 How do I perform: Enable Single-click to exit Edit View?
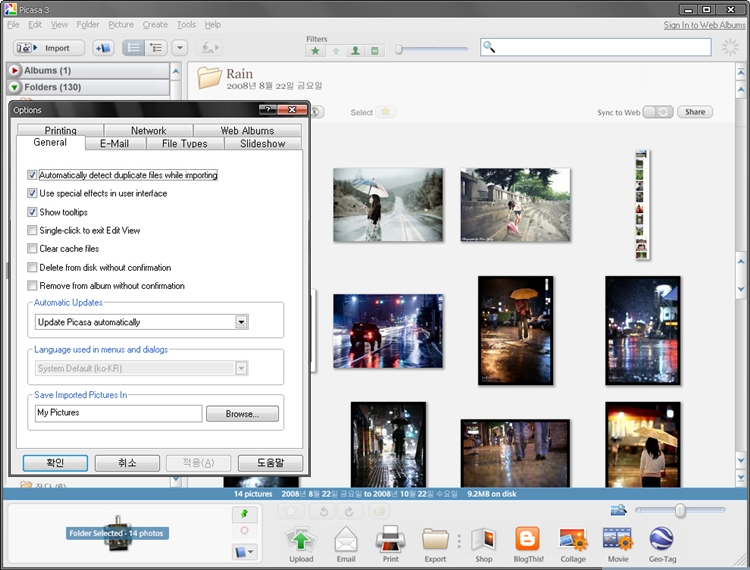pyautogui.click(x=33, y=231)
